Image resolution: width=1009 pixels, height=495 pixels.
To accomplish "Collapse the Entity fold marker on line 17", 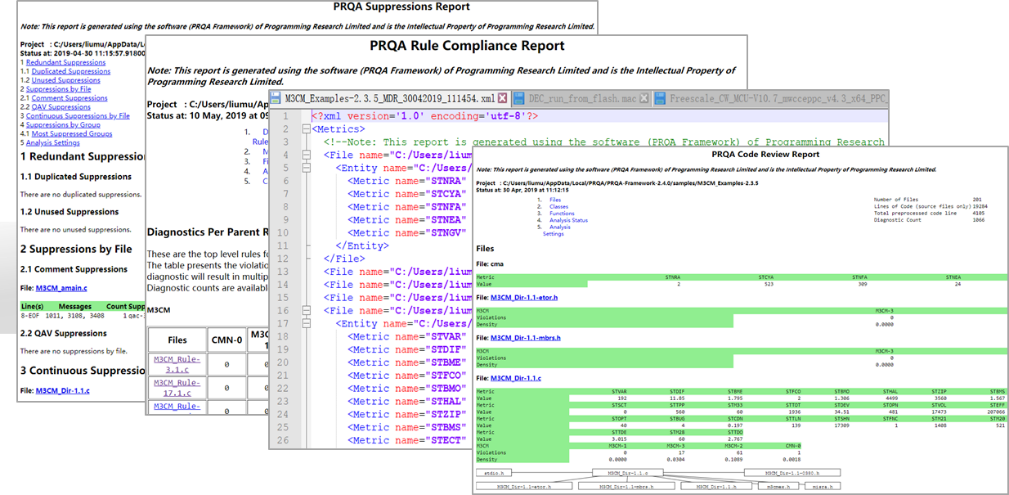I will pos(306,324).
